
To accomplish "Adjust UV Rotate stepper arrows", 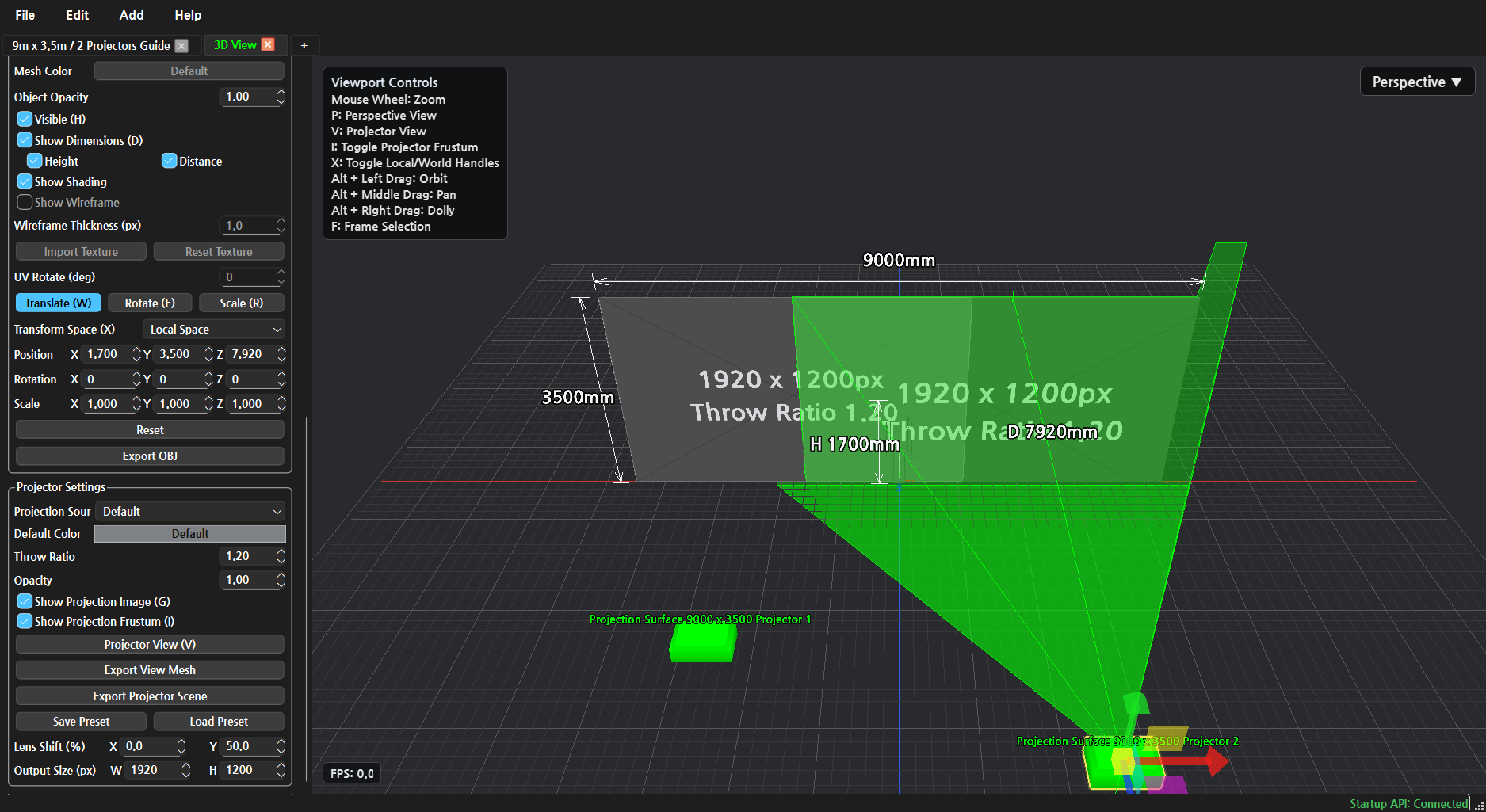I will pyautogui.click(x=281, y=277).
